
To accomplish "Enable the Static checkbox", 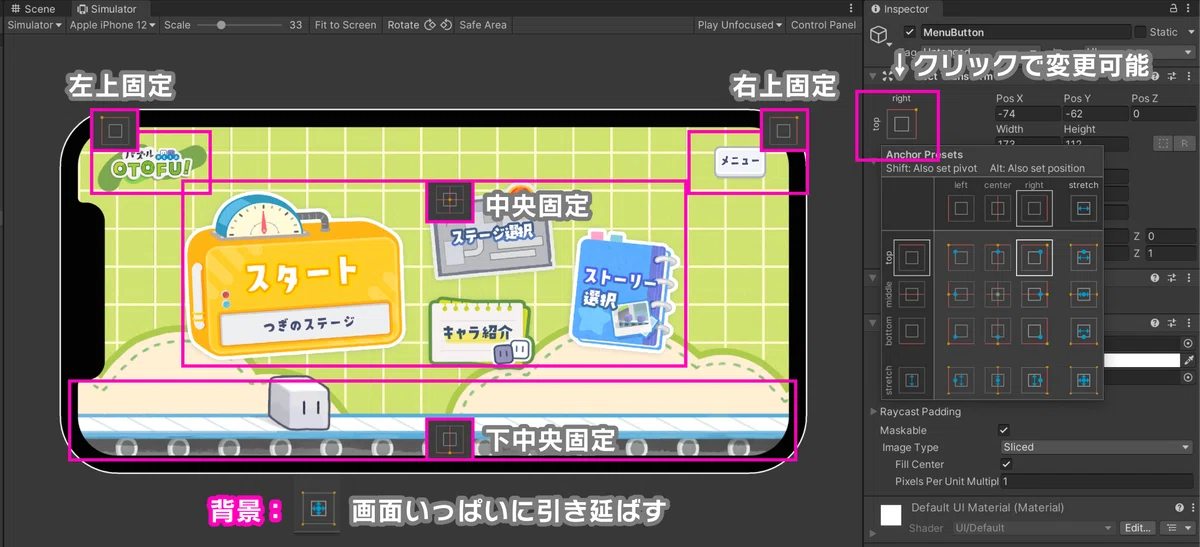I will tap(1140, 33).
